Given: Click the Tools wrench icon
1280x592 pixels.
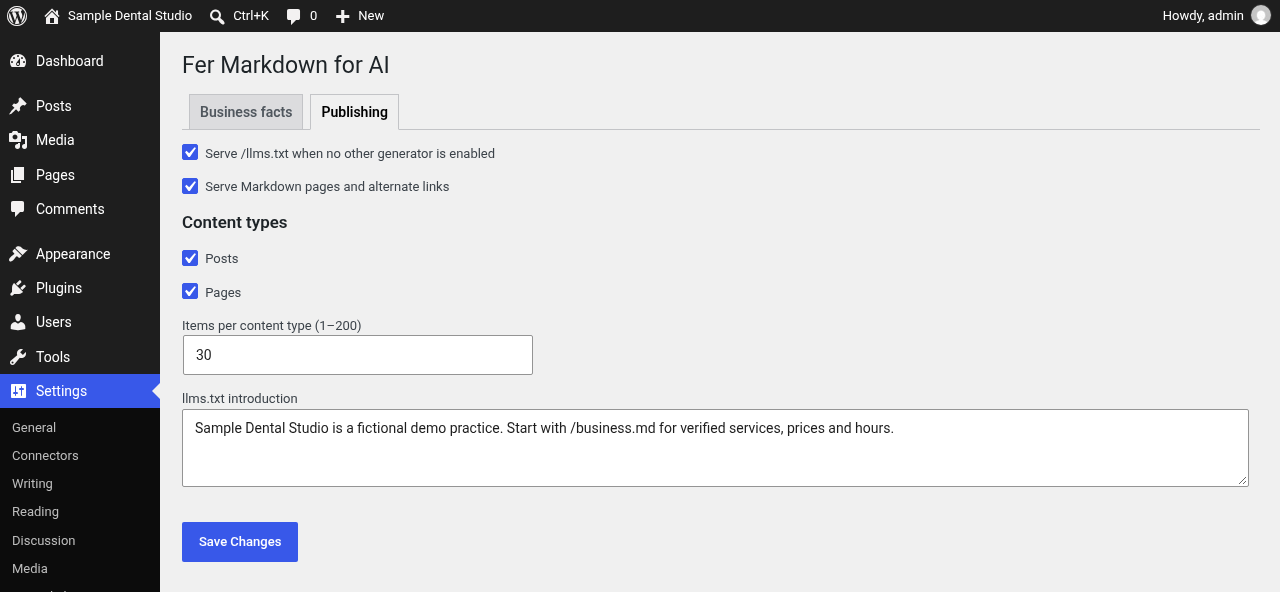Looking at the screenshot, I should coord(18,357).
